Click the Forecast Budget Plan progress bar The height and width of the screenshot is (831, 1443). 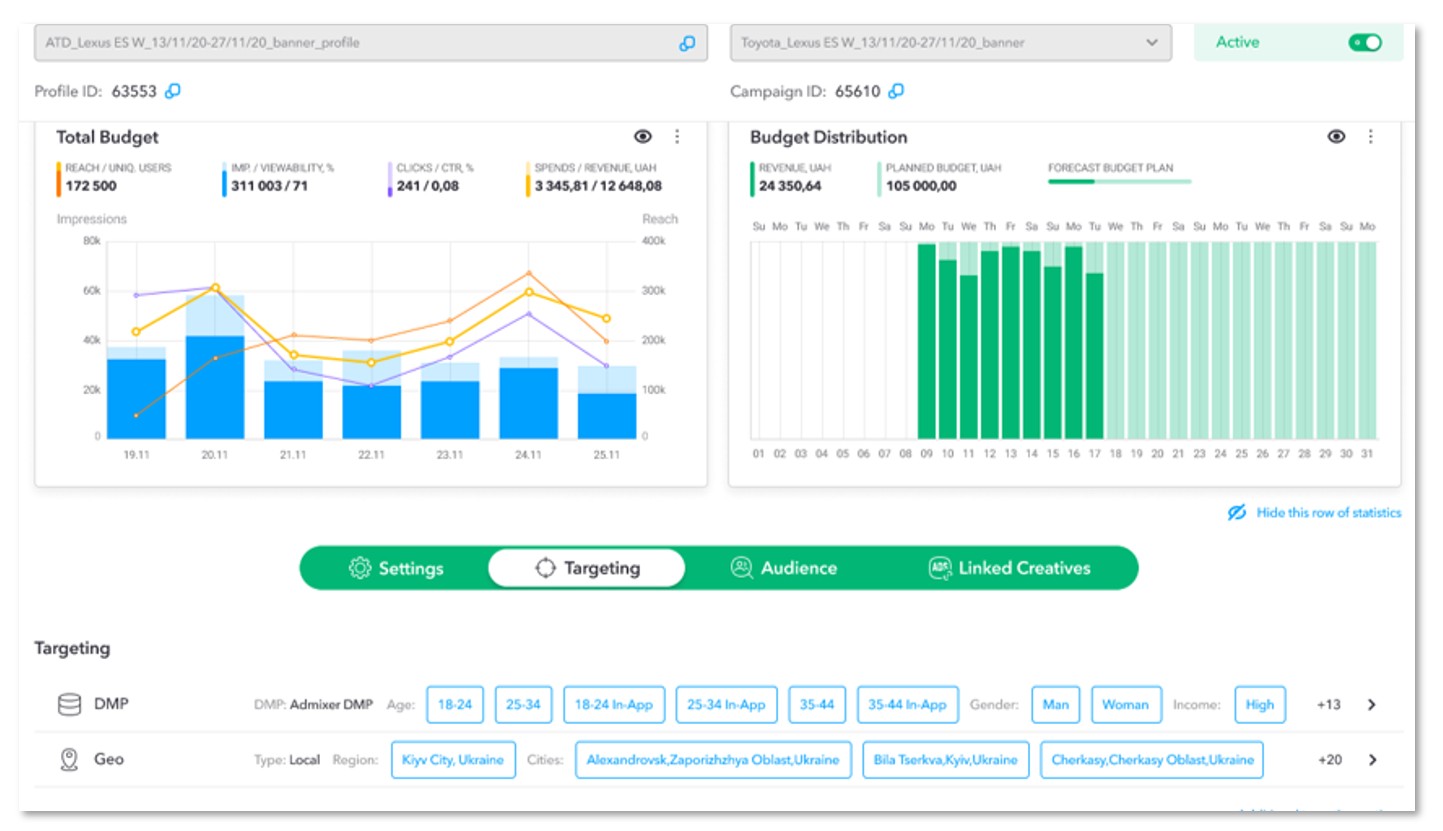pos(1119,182)
